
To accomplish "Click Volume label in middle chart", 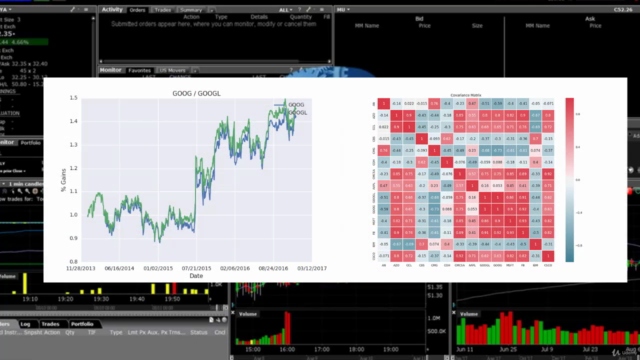I will pos(248,314).
